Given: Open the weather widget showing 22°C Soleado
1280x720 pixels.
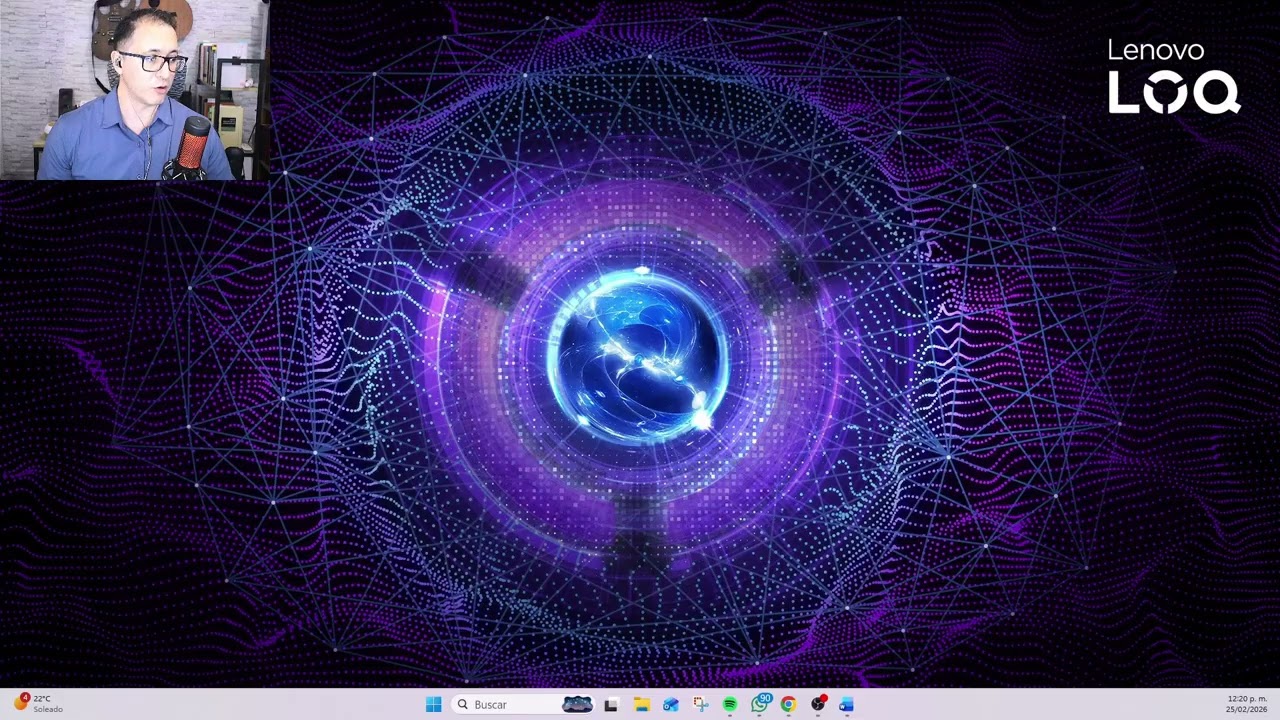Looking at the screenshot, I should [38, 704].
